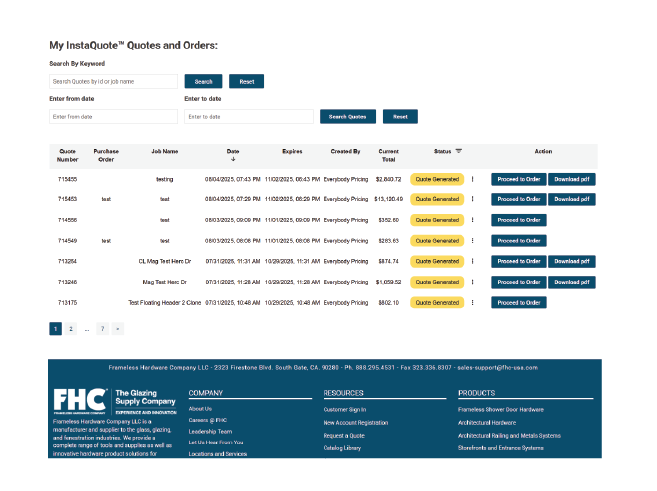Viewport: 657px width, 491px height.
Task: Open kebab menu for quote 713175
Action: pyautogui.click(x=472, y=302)
